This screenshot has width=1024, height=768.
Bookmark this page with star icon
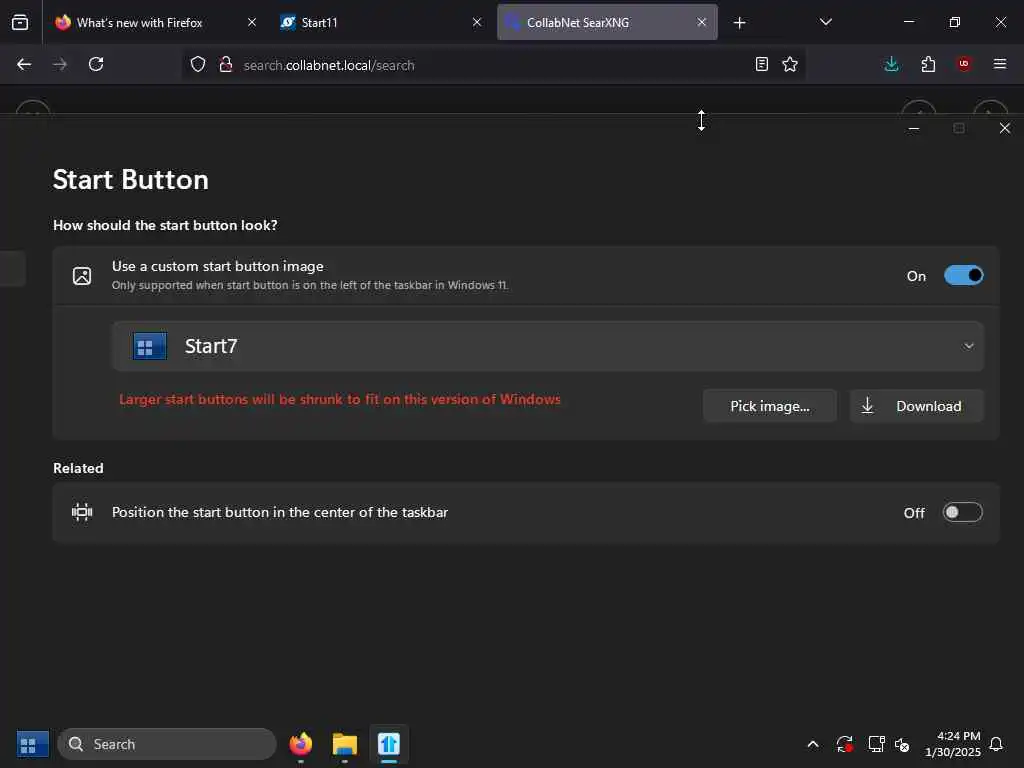[790, 64]
